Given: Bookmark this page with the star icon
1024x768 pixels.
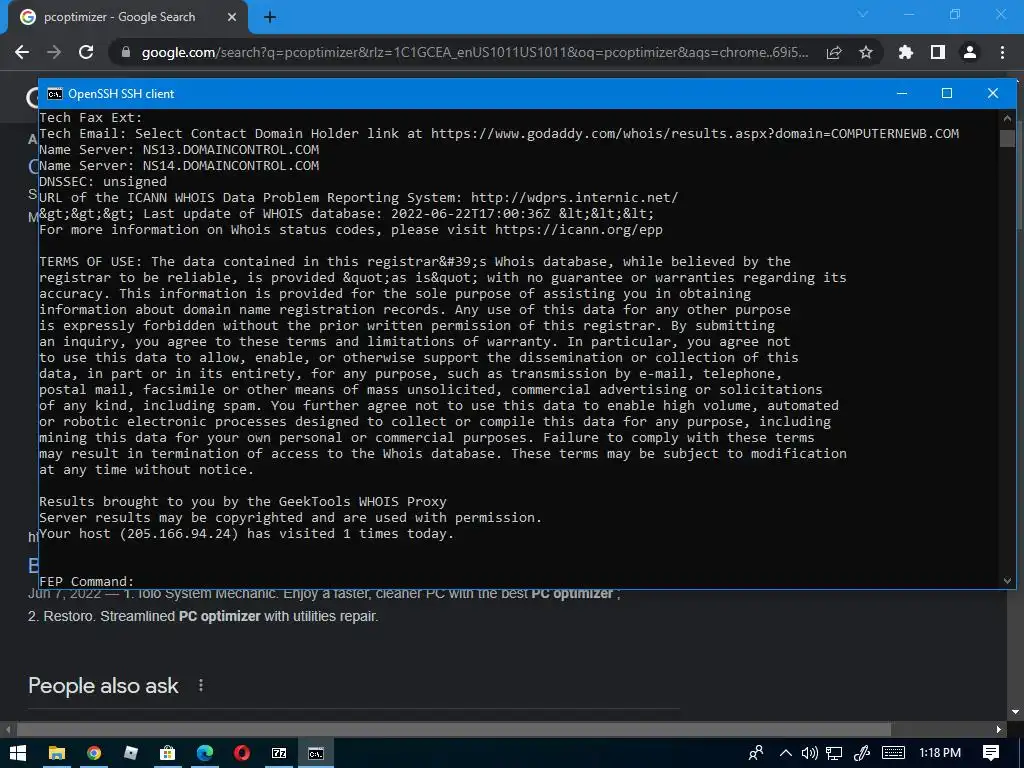Looking at the screenshot, I should [866, 52].
